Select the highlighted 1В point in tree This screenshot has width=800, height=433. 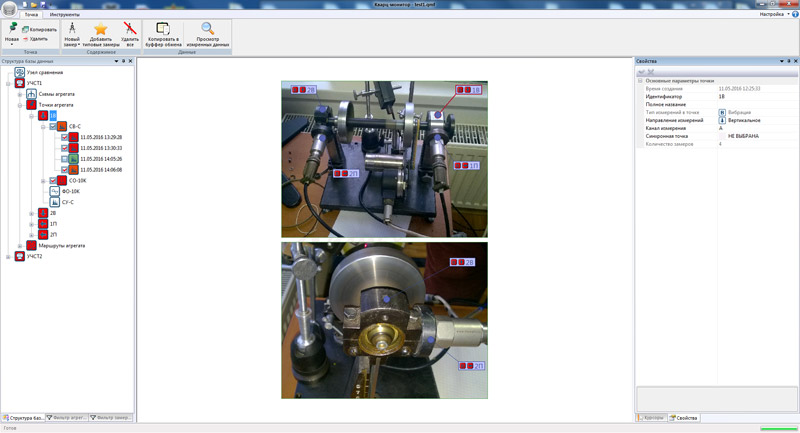(53, 116)
